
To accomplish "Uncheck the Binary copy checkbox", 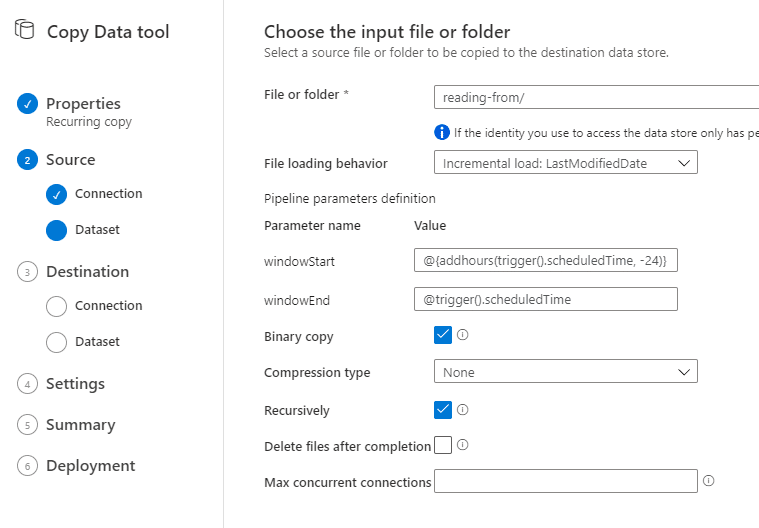I will pos(443,335).
